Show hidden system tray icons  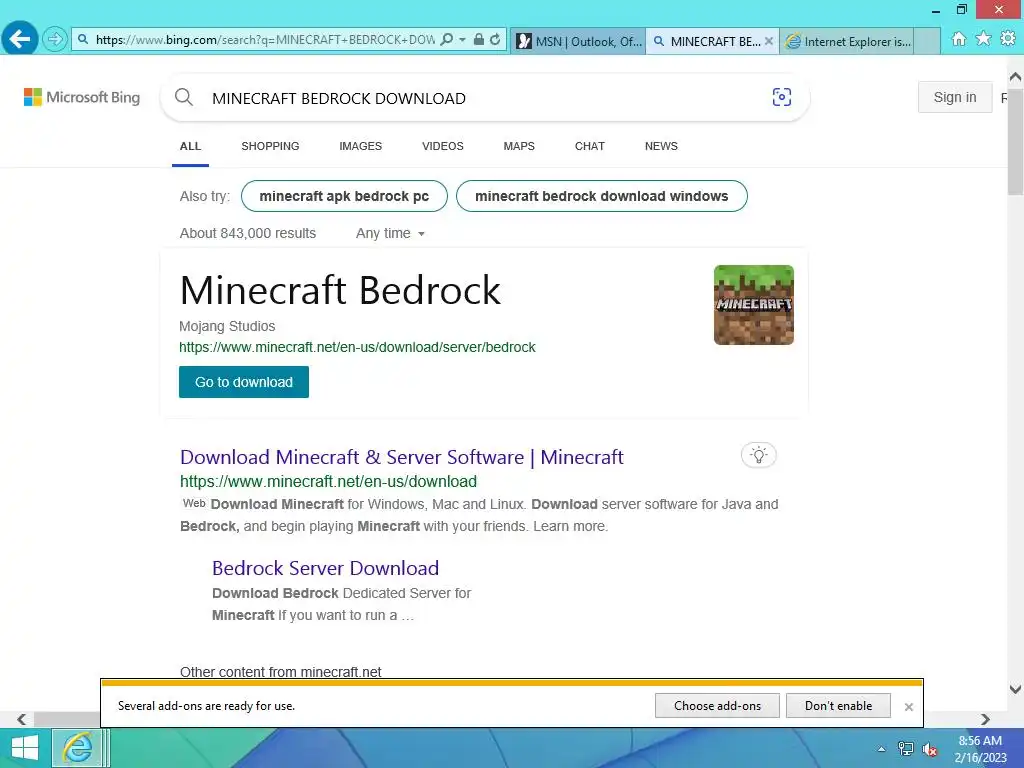[x=881, y=749]
